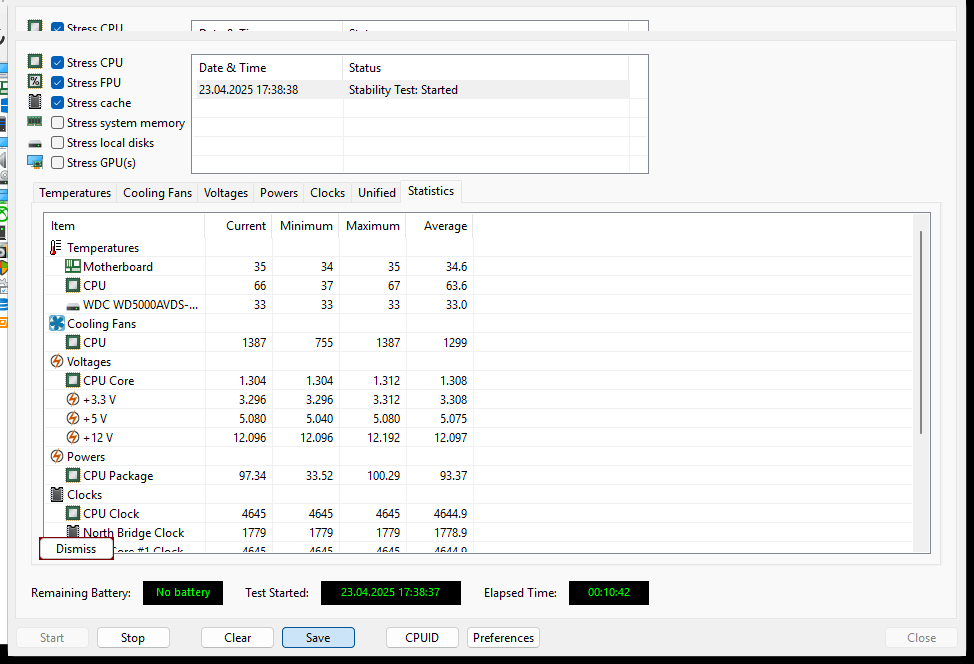Uncheck the Stress CPU checkbox
The width and height of the screenshot is (974, 664).
tap(57, 63)
